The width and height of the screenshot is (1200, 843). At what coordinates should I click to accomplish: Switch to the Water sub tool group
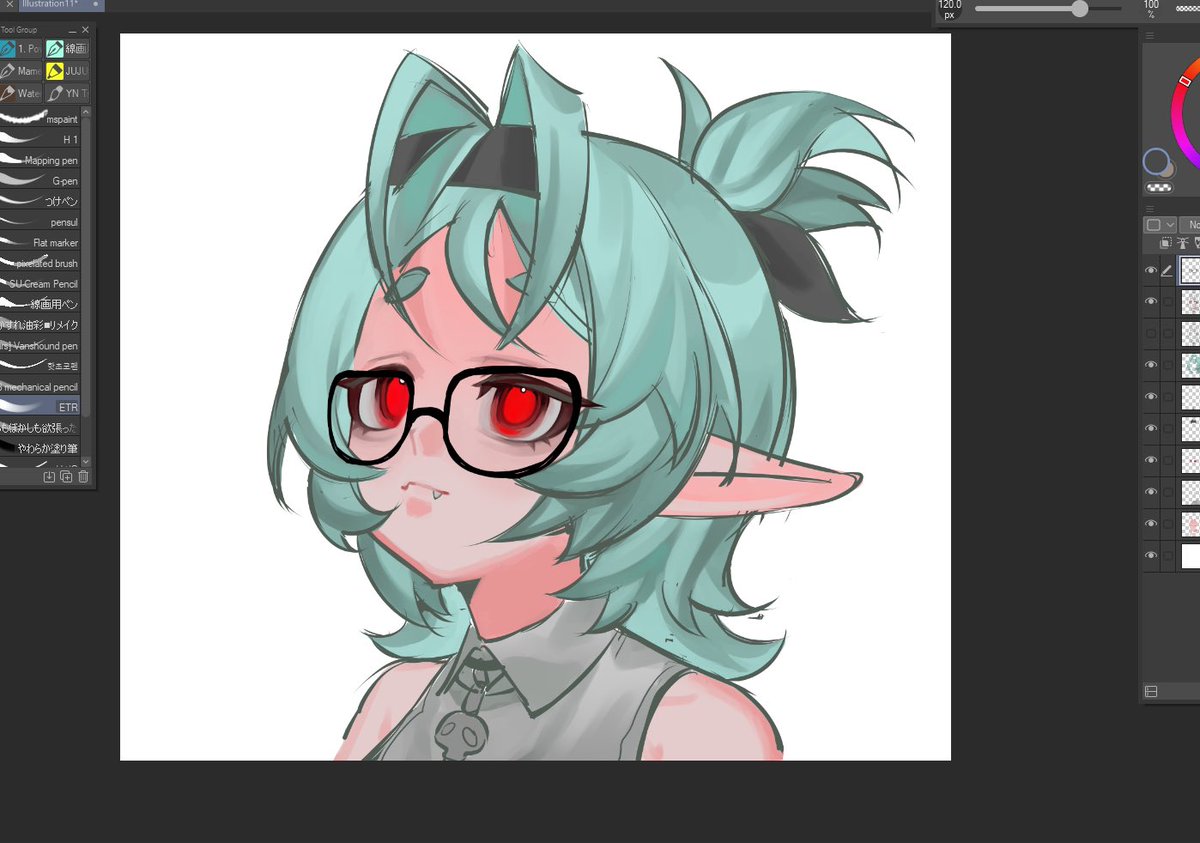point(21,93)
